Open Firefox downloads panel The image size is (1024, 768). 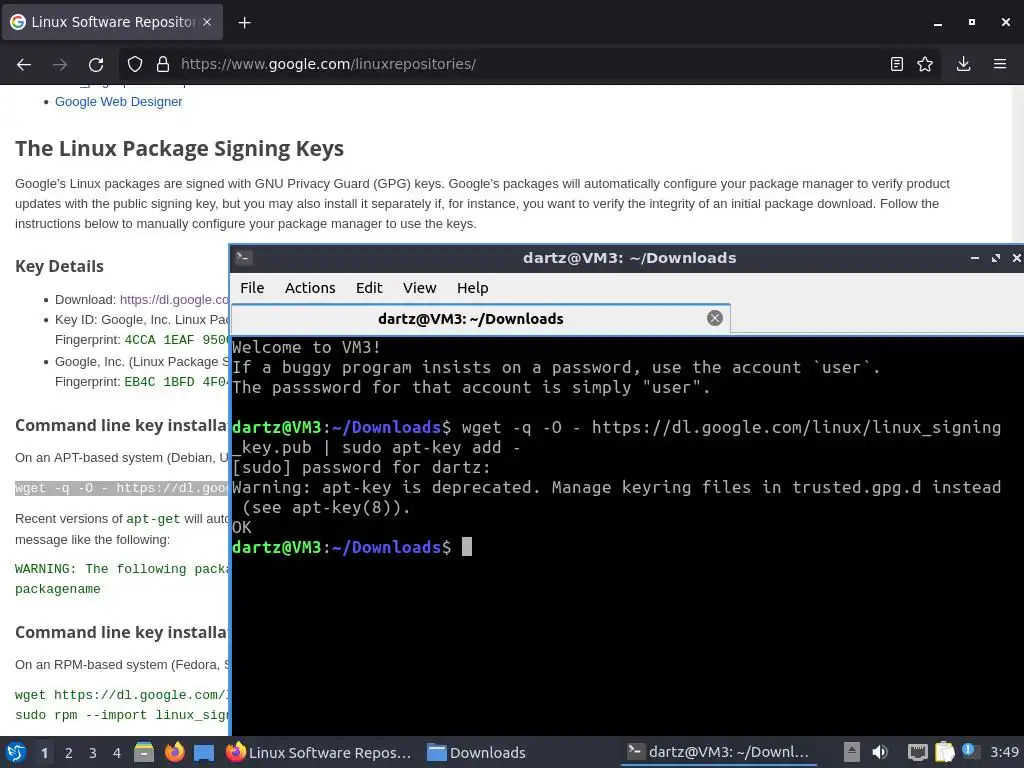963,64
